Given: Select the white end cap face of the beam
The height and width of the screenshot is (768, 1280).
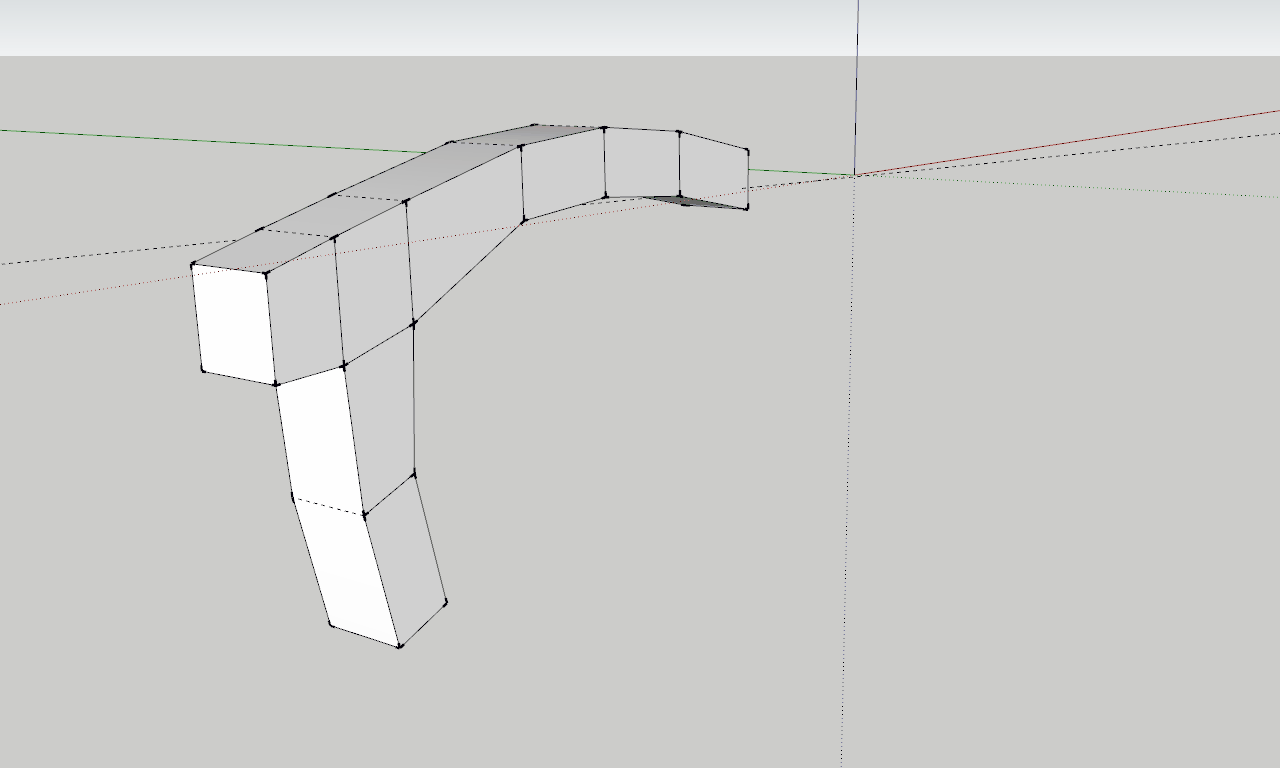Looking at the screenshot, I should (x=235, y=323).
